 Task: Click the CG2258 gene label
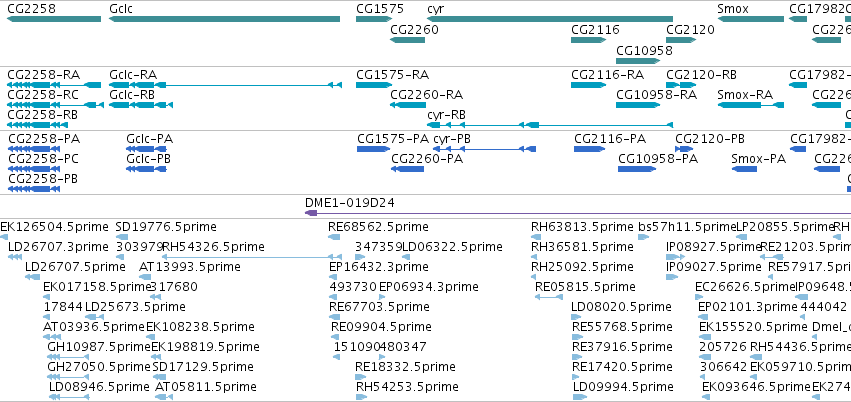[31, 9]
